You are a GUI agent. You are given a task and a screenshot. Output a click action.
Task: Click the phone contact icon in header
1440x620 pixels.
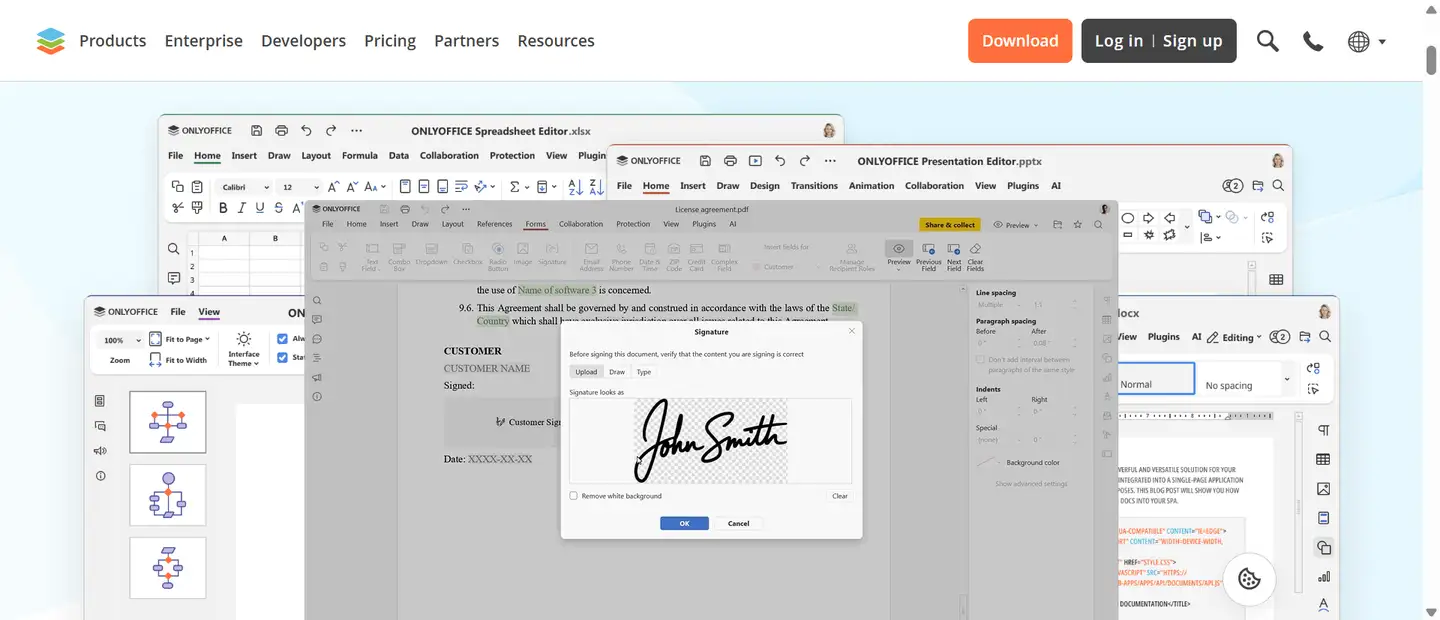pyautogui.click(x=1313, y=41)
